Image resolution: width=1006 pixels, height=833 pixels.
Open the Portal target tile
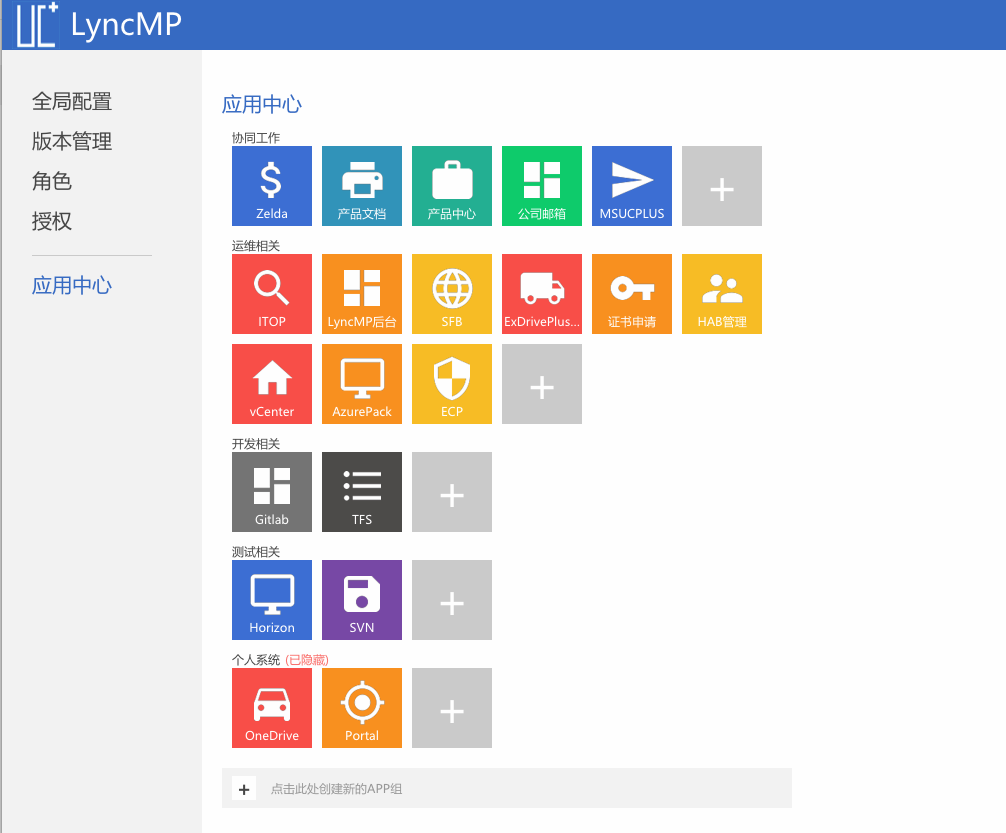362,708
